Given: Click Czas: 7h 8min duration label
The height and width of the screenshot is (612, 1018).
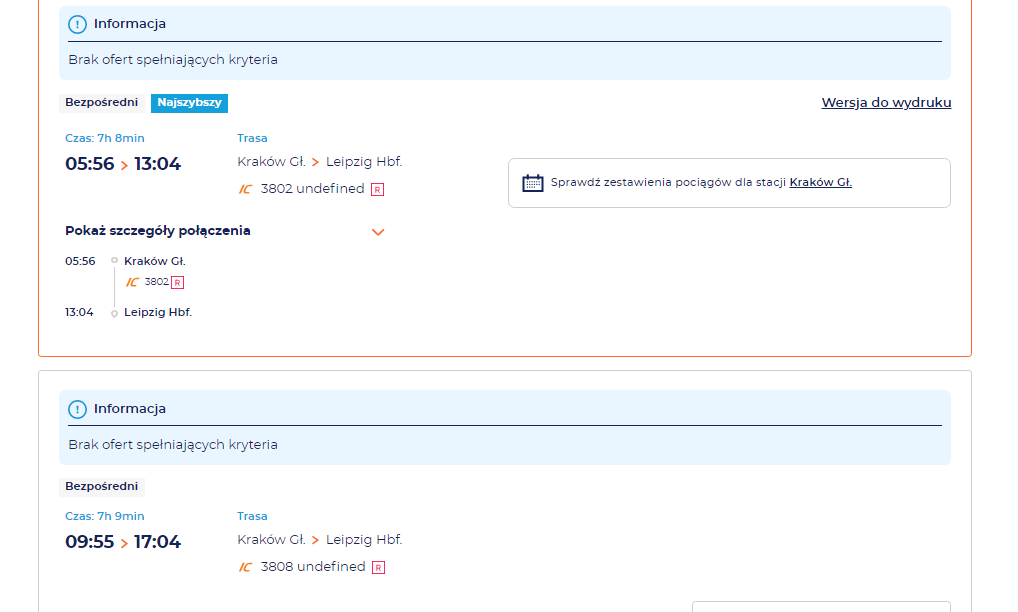Looking at the screenshot, I should coord(105,138).
